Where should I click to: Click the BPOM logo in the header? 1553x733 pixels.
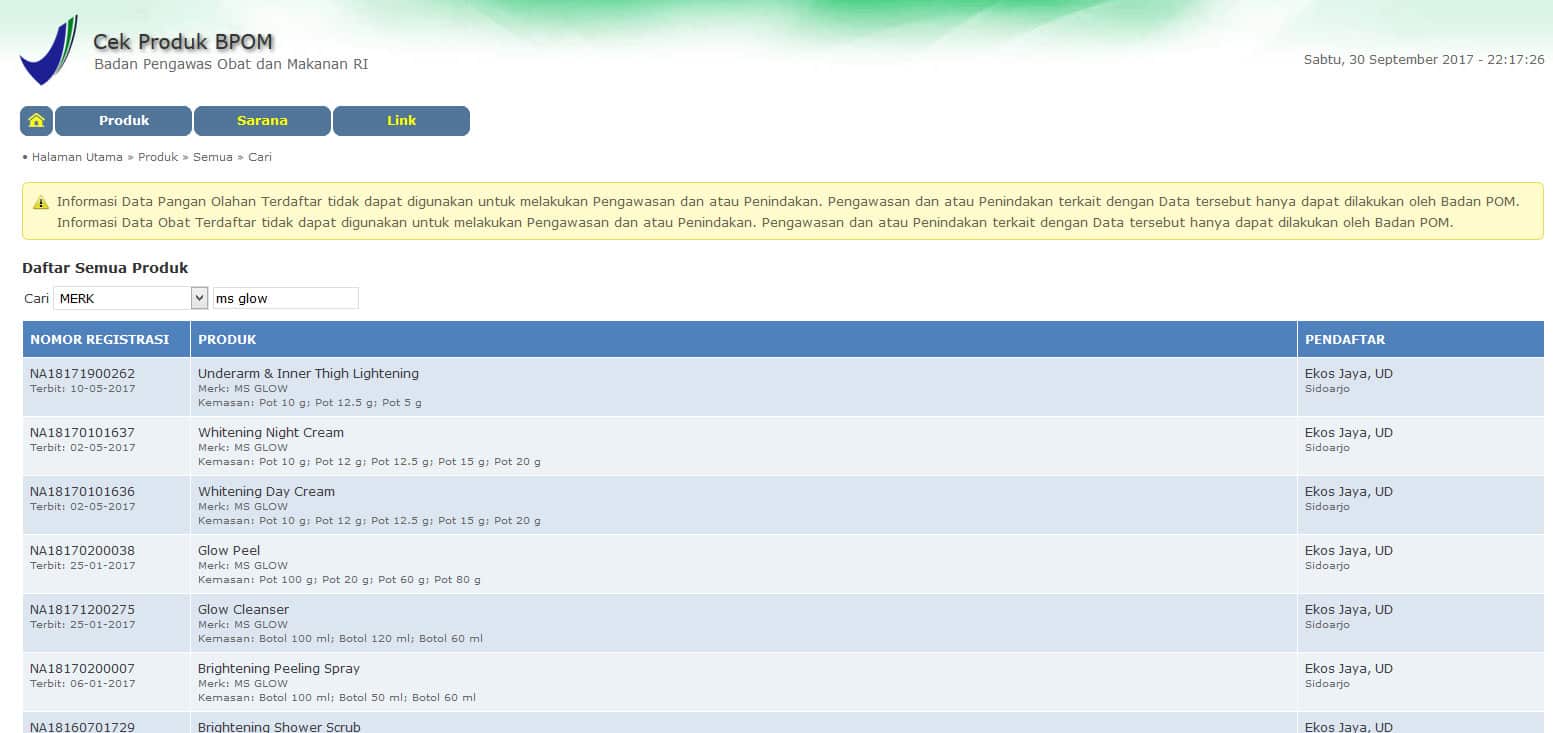(x=47, y=50)
